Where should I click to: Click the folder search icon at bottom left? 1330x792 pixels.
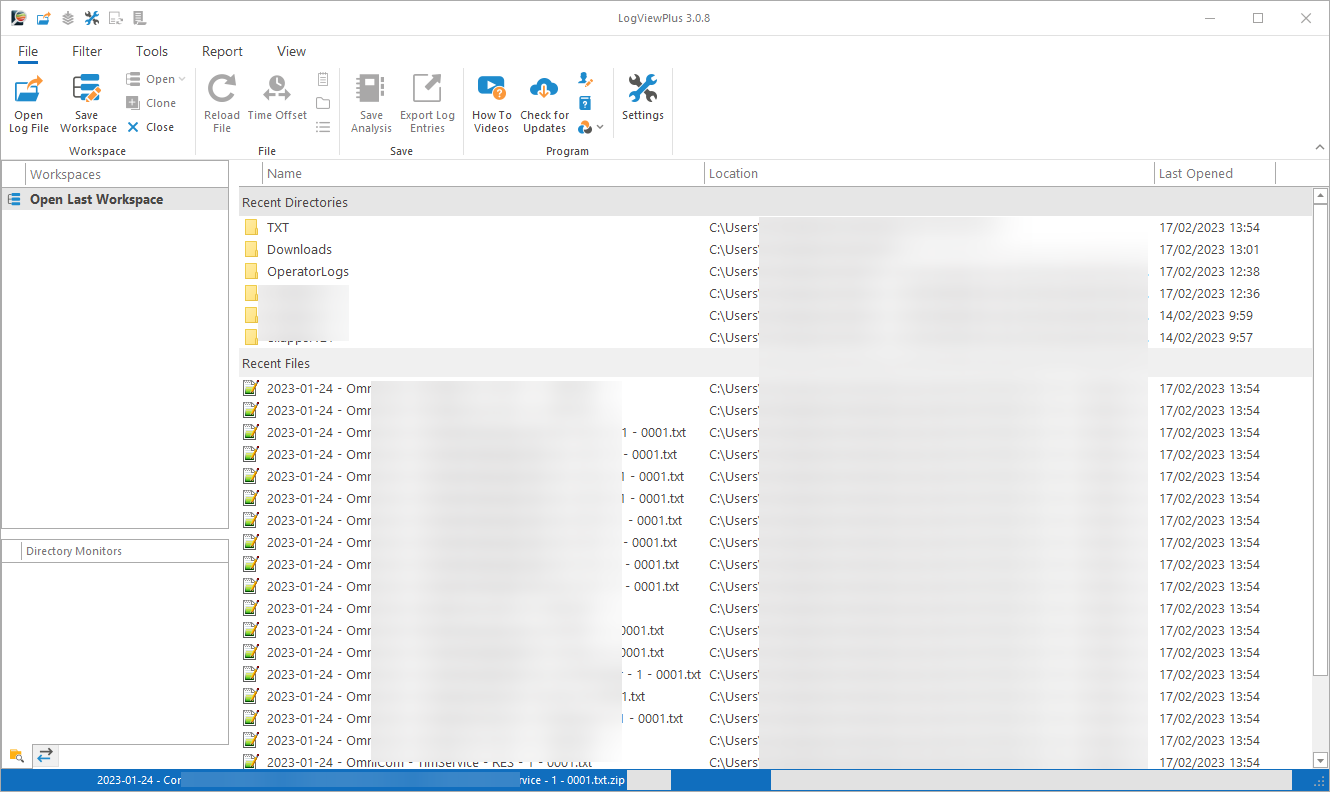click(x=16, y=755)
